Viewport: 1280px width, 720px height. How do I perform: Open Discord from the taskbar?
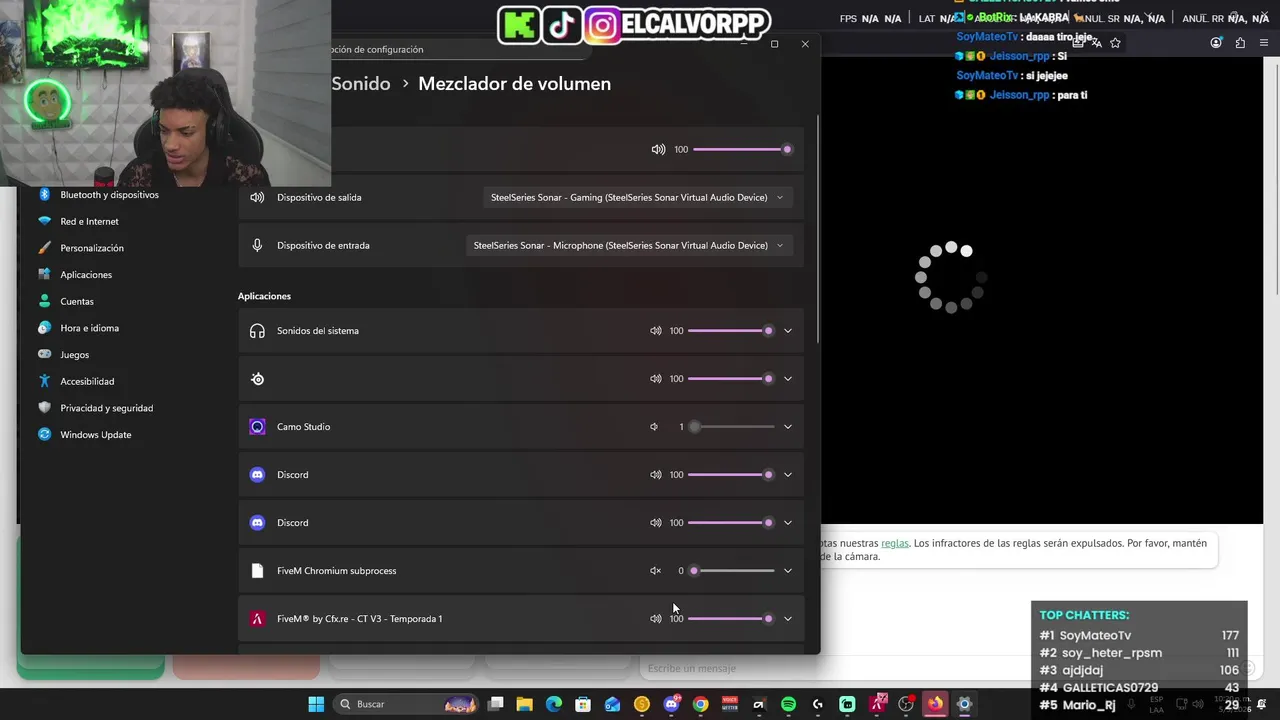(671, 704)
